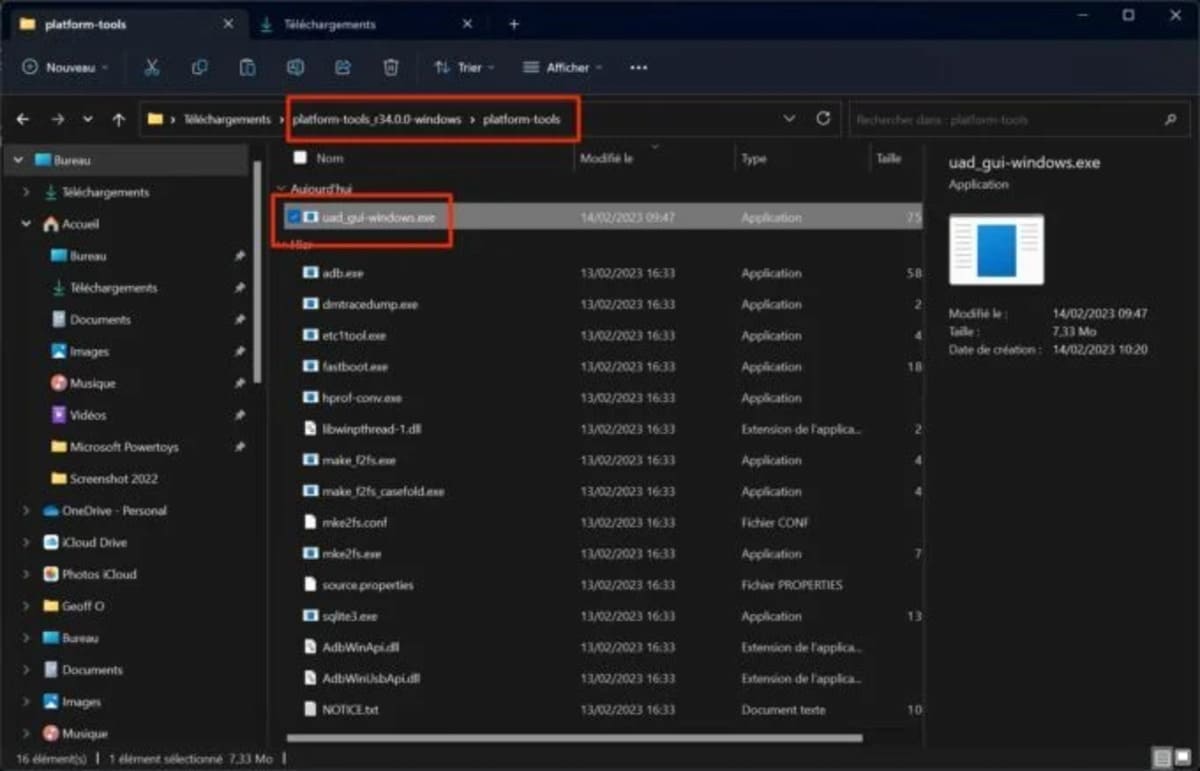The height and width of the screenshot is (771, 1200).
Task: Click the search field for platform-tools
Action: [1016, 119]
